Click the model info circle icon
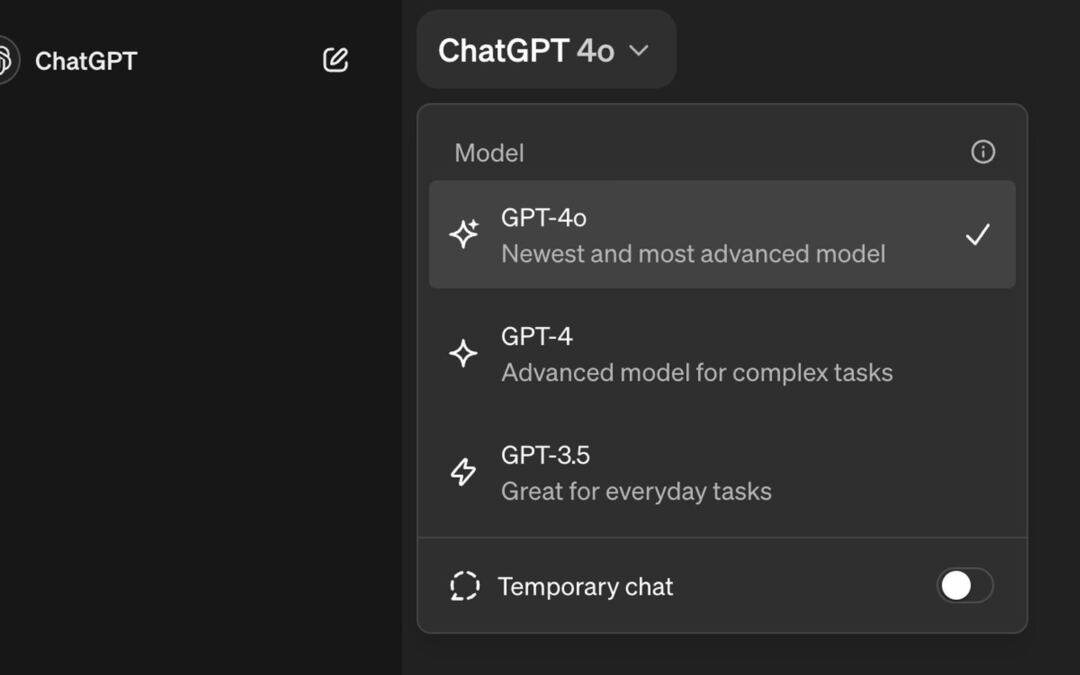The height and width of the screenshot is (675, 1080). click(983, 152)
